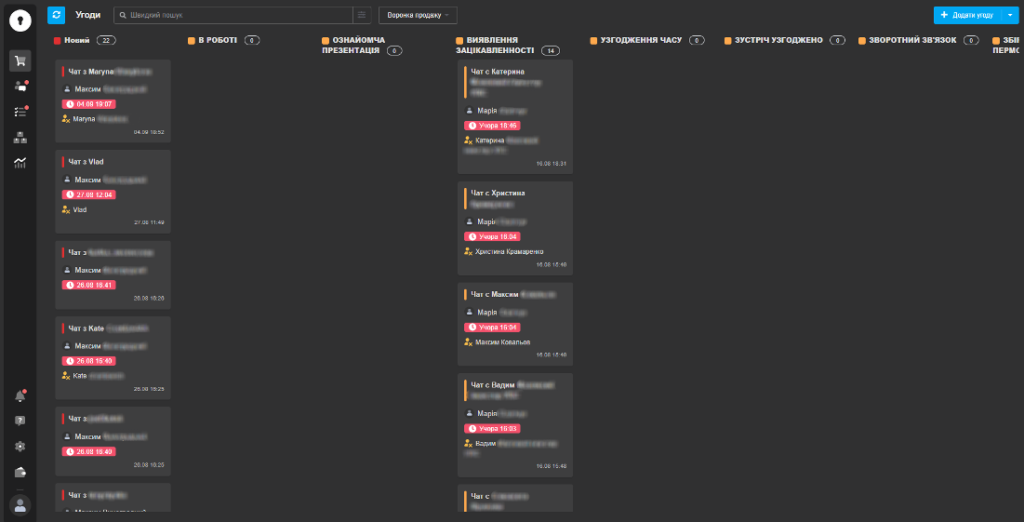The height and width of the screenshot is (522, 1024).
Task: Click the Додати угоду button
Action: (x=966, y=15)
